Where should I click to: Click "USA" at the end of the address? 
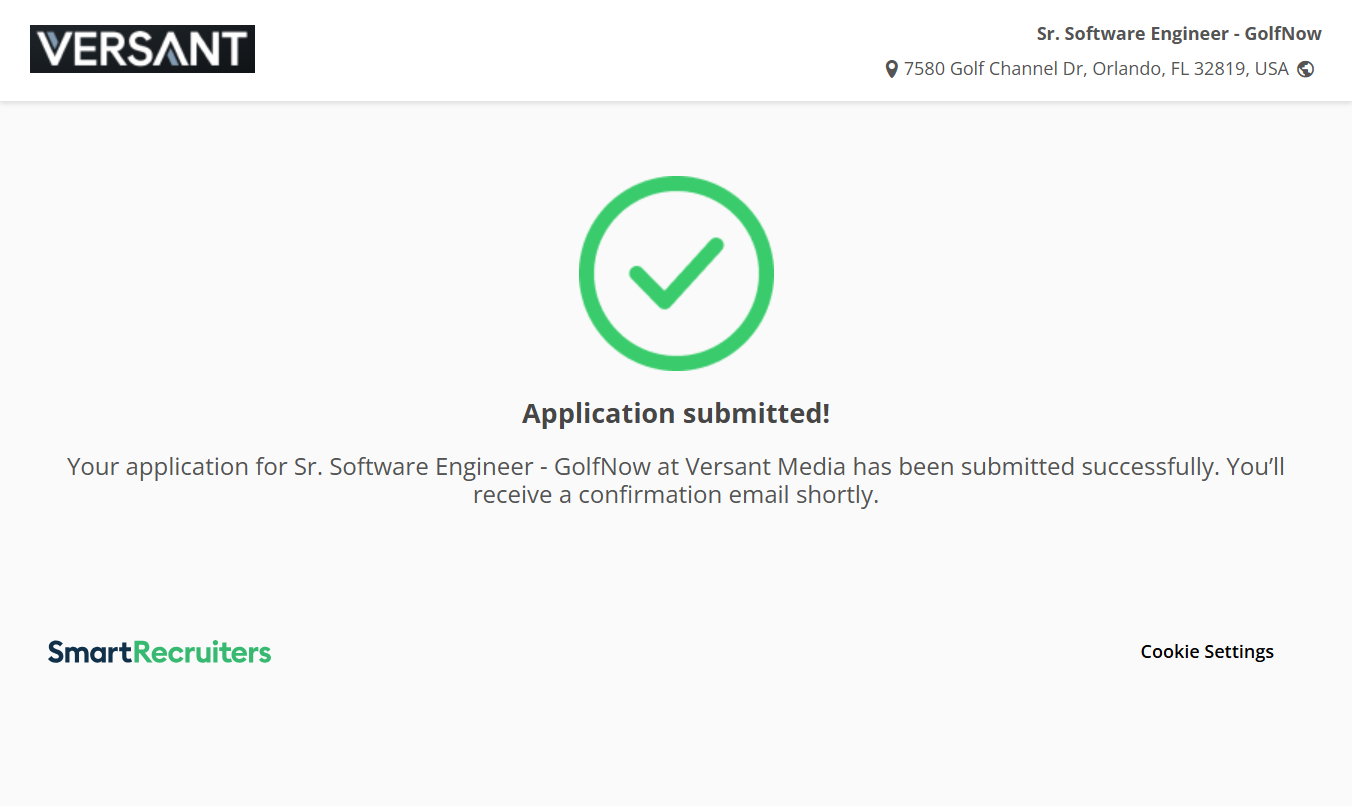click(x=1271, y=69)
